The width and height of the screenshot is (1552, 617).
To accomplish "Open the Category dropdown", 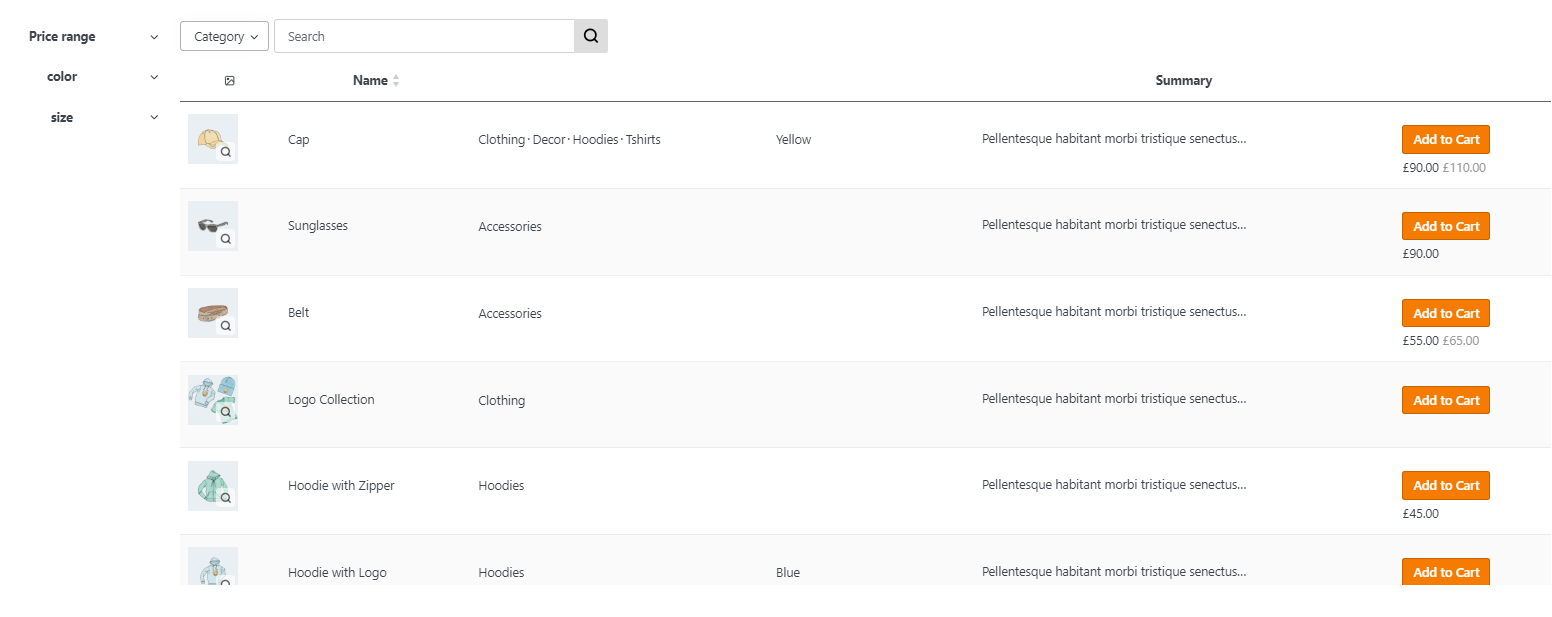I will pos(224,36).
